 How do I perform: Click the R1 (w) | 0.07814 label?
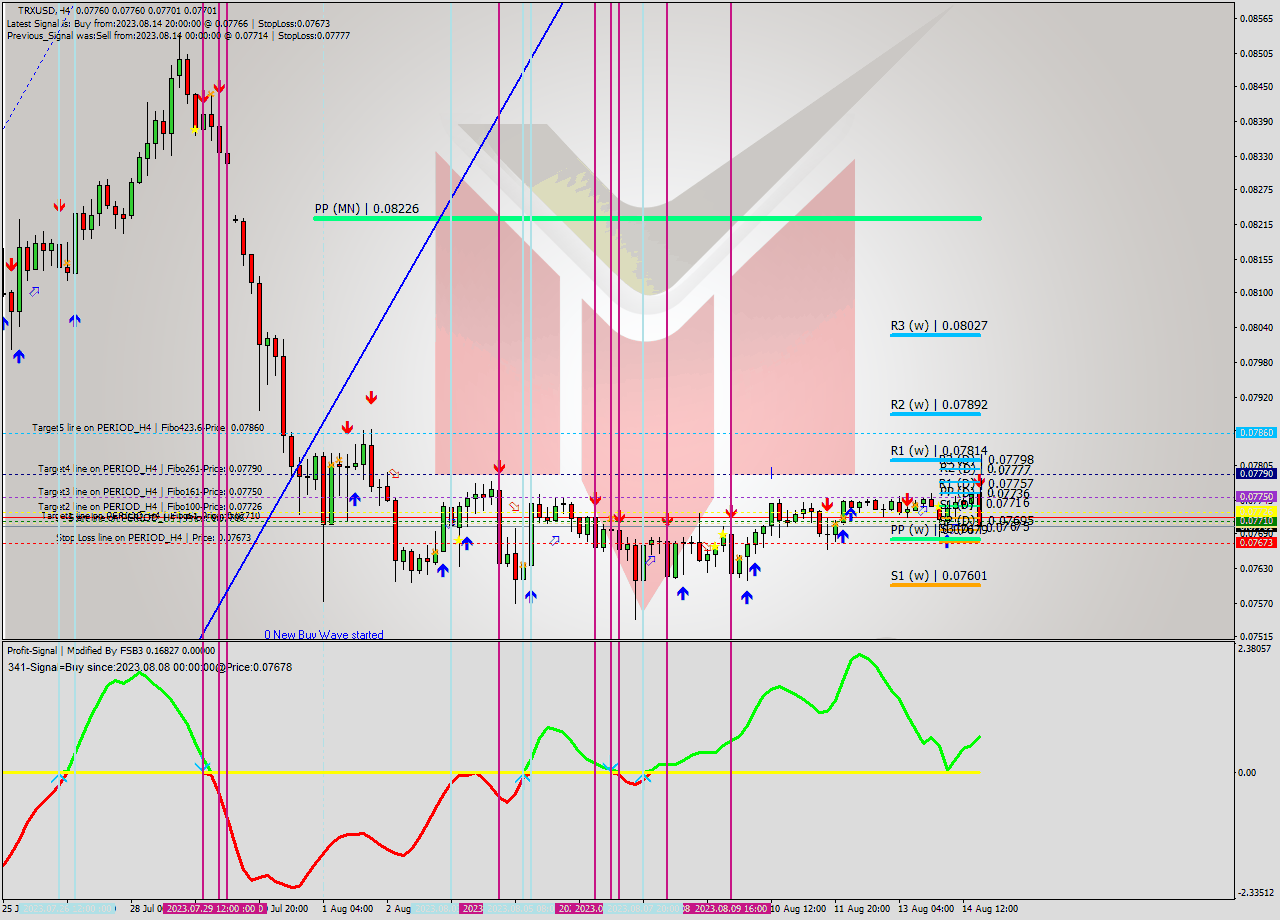click(939, 451)
